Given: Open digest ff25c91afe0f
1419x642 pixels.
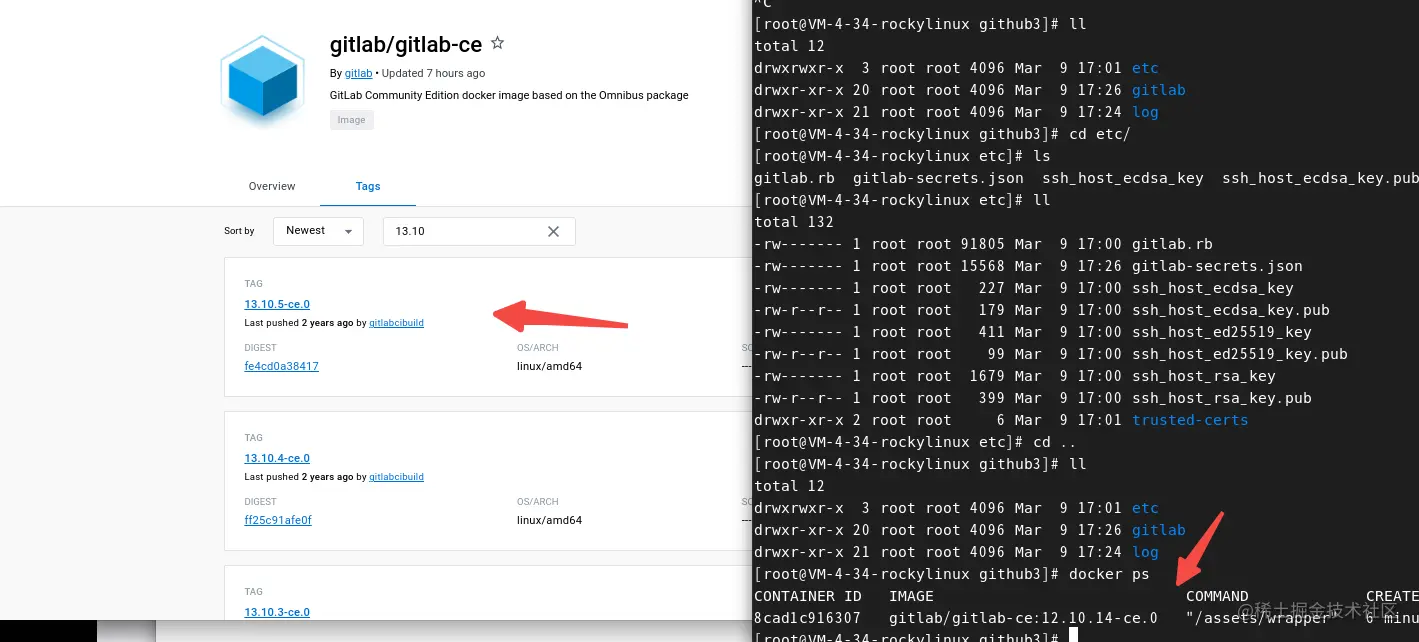Looking at the screenshot, I should [278, 520].
